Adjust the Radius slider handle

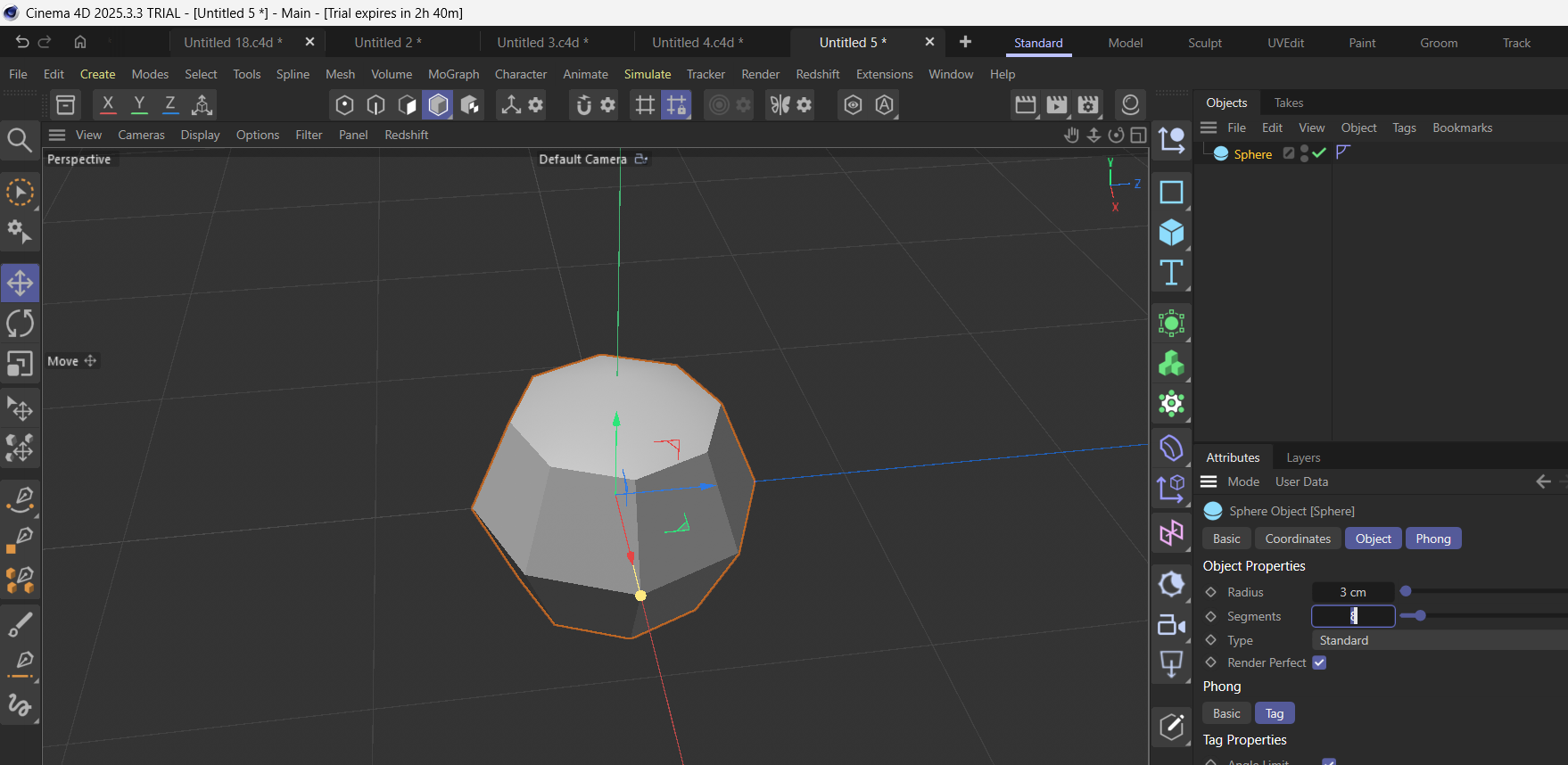click(1406, 591)
